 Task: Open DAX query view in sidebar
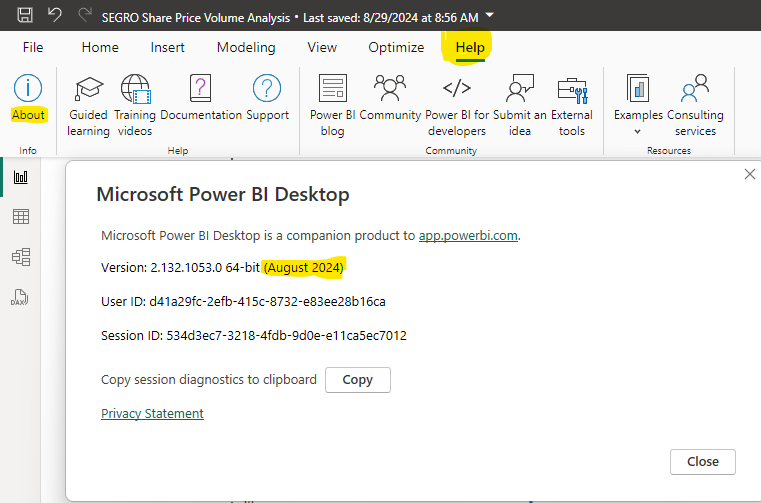pyautogui.click(x=19, y=297)
